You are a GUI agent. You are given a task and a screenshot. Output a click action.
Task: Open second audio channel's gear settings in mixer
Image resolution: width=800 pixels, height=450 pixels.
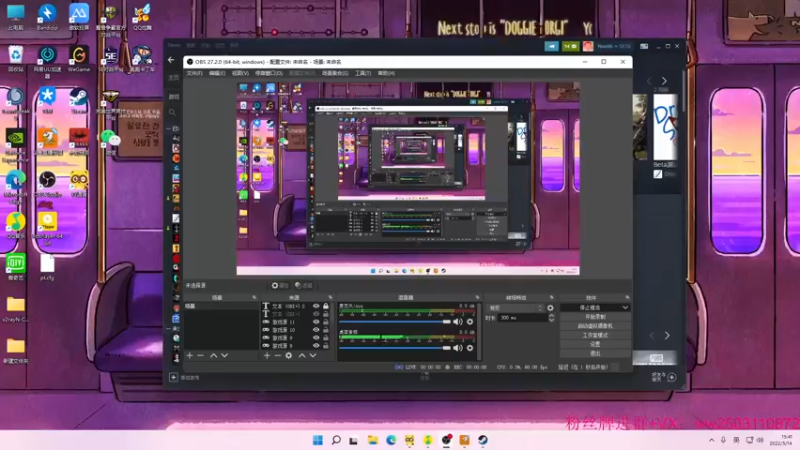coord(470,348)
